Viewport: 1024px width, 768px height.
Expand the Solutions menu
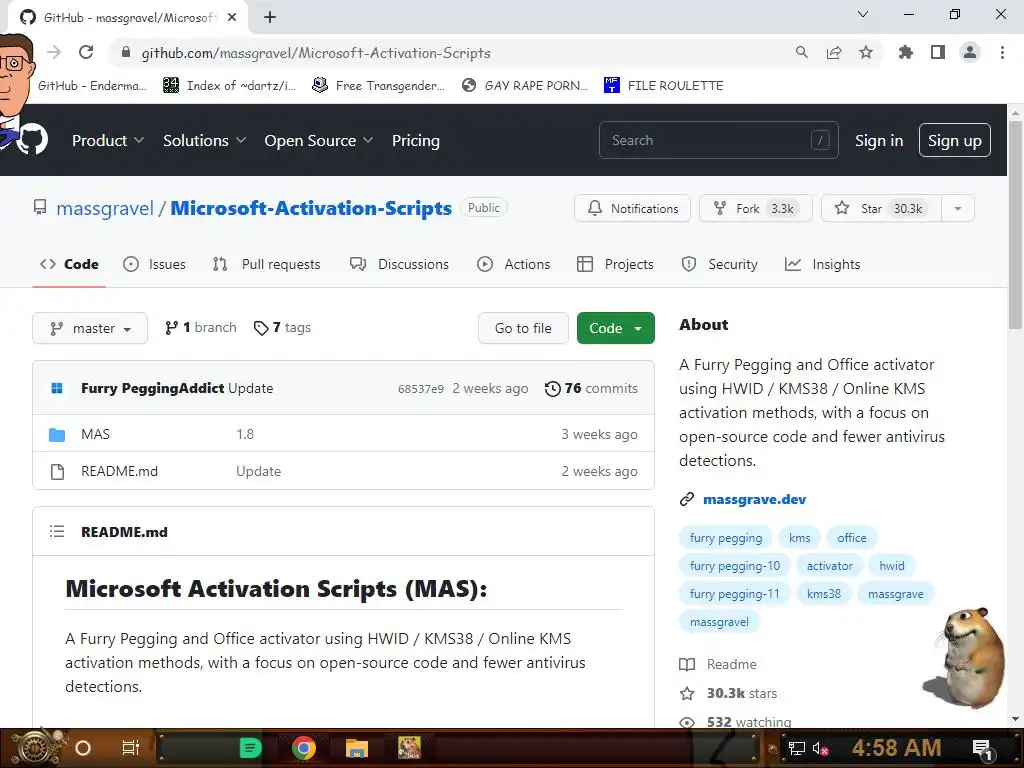pyautogui.click(x=204, y=140)
